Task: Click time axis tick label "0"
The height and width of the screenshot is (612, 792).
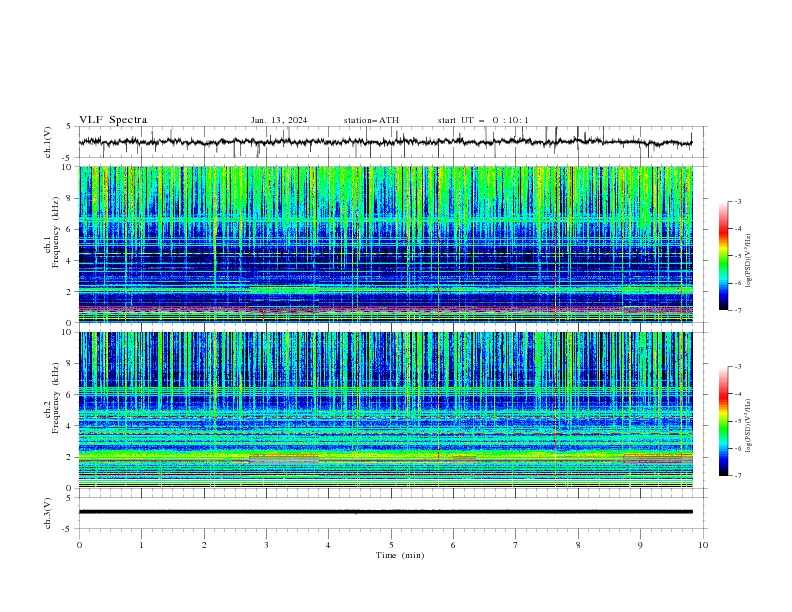Action: 79,545
